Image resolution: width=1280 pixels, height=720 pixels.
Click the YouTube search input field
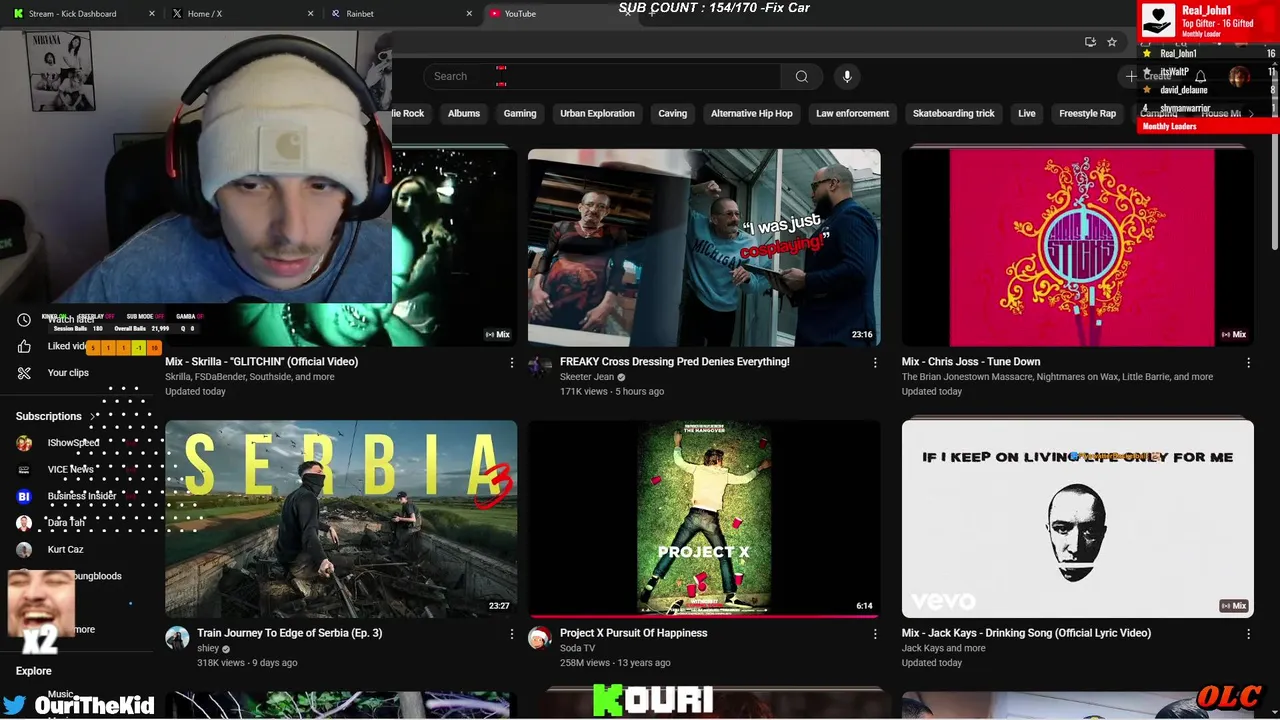click(603, 77)
